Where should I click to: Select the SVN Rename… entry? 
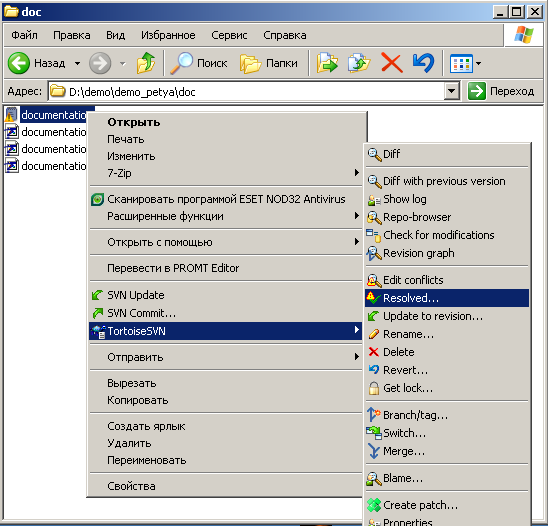[447, 334]
